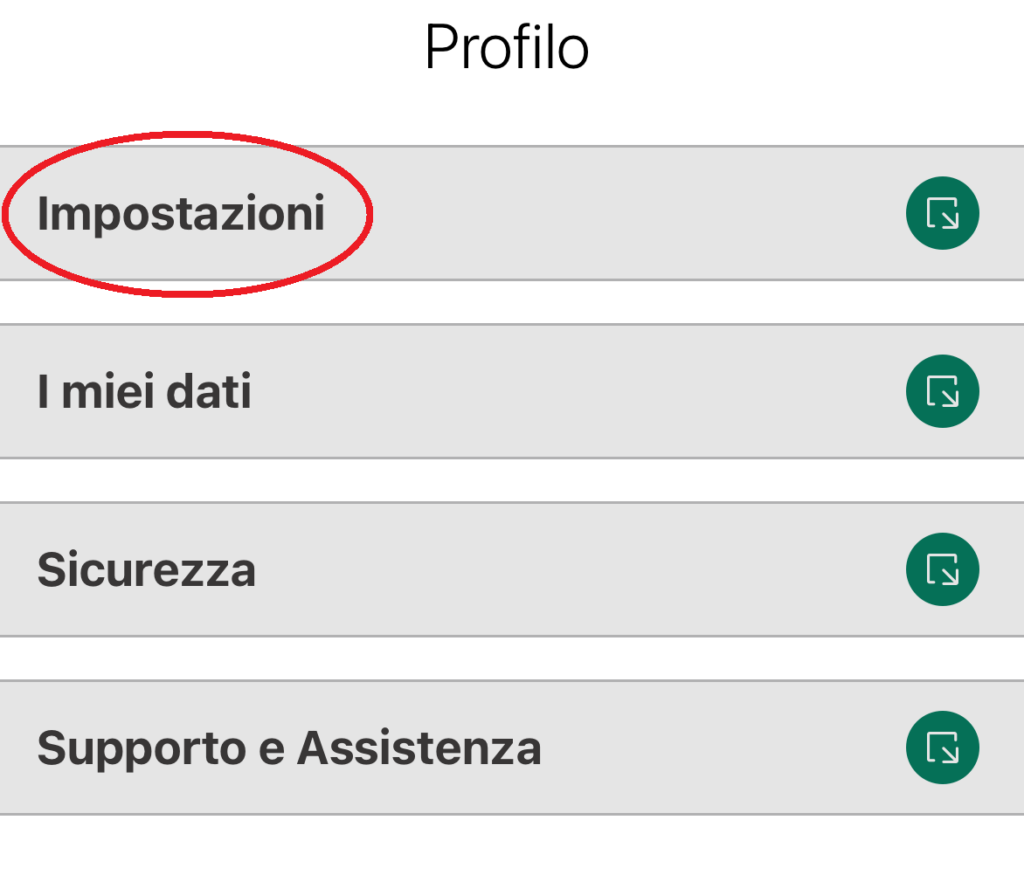The width and height of the screenshot is (1024, 875).
Task: Click gray space right of Assistenza text
Action: 720,748
